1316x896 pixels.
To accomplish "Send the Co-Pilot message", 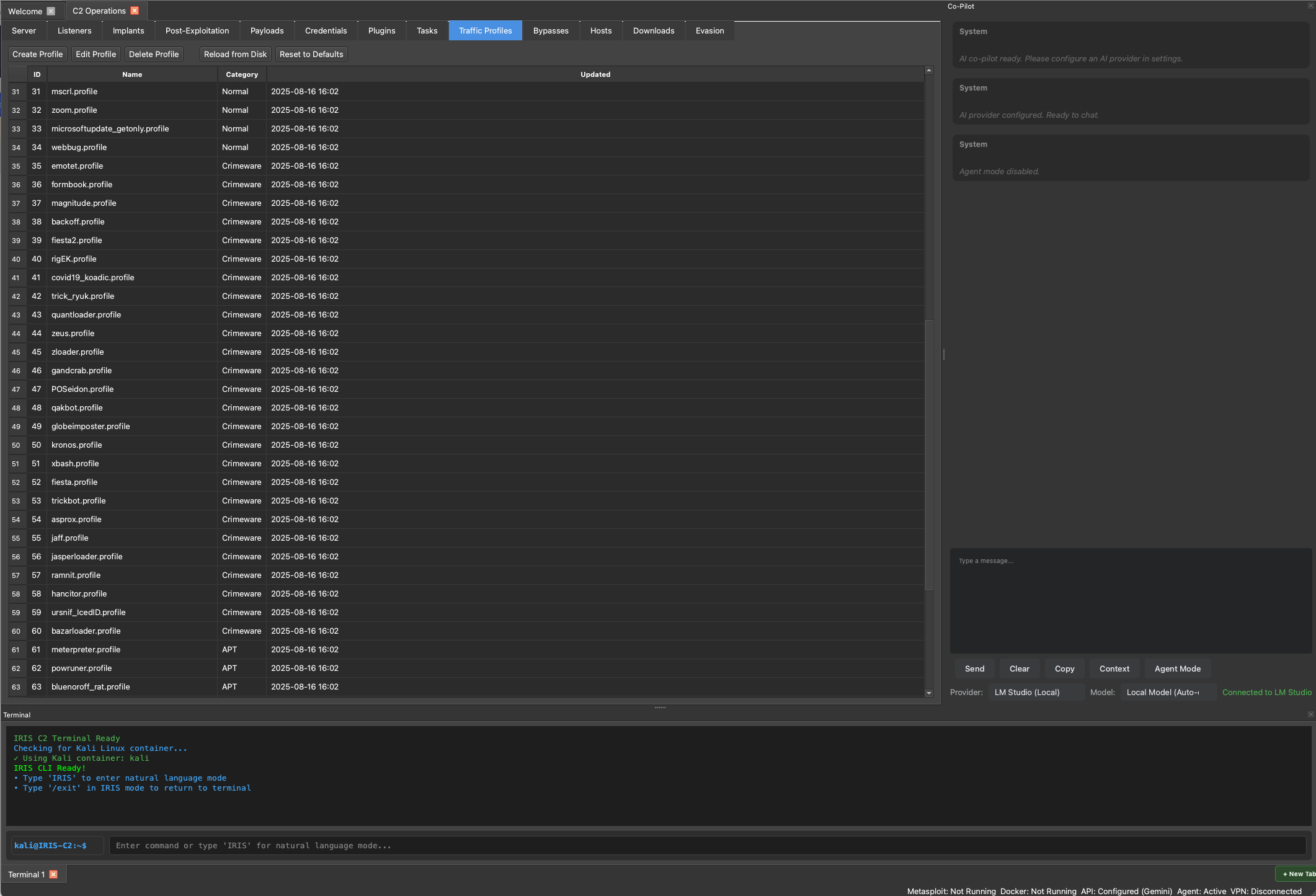I will tap(974, 668).
